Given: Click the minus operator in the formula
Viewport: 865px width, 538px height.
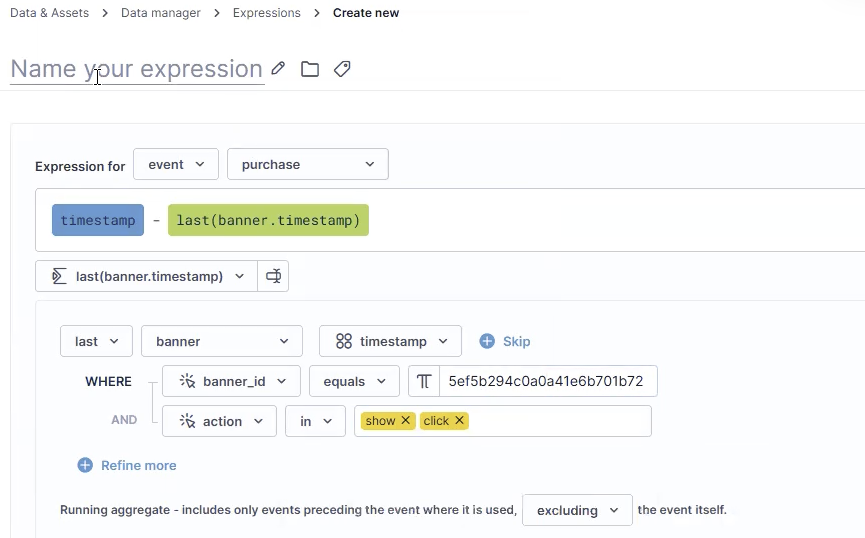Looking at the screenshot, I should [156, 220].
